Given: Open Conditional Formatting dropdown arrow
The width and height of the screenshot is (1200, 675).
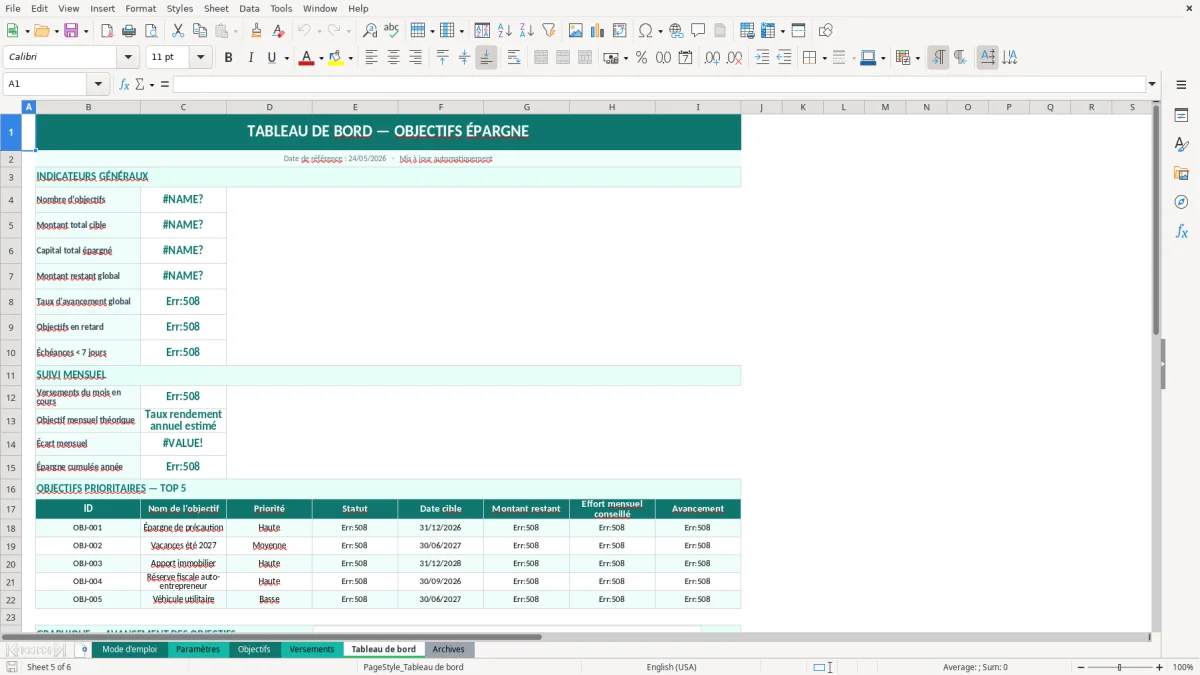Looking at the screenshot, I should [917, 58].
